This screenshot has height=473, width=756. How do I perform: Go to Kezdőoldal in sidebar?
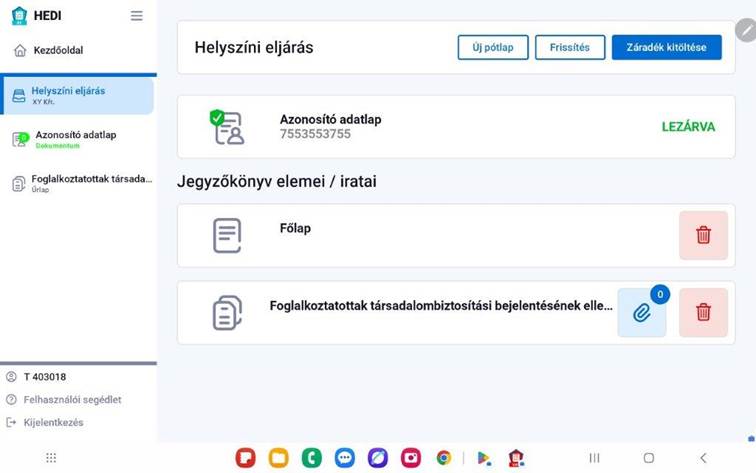[x=58, y=50]
